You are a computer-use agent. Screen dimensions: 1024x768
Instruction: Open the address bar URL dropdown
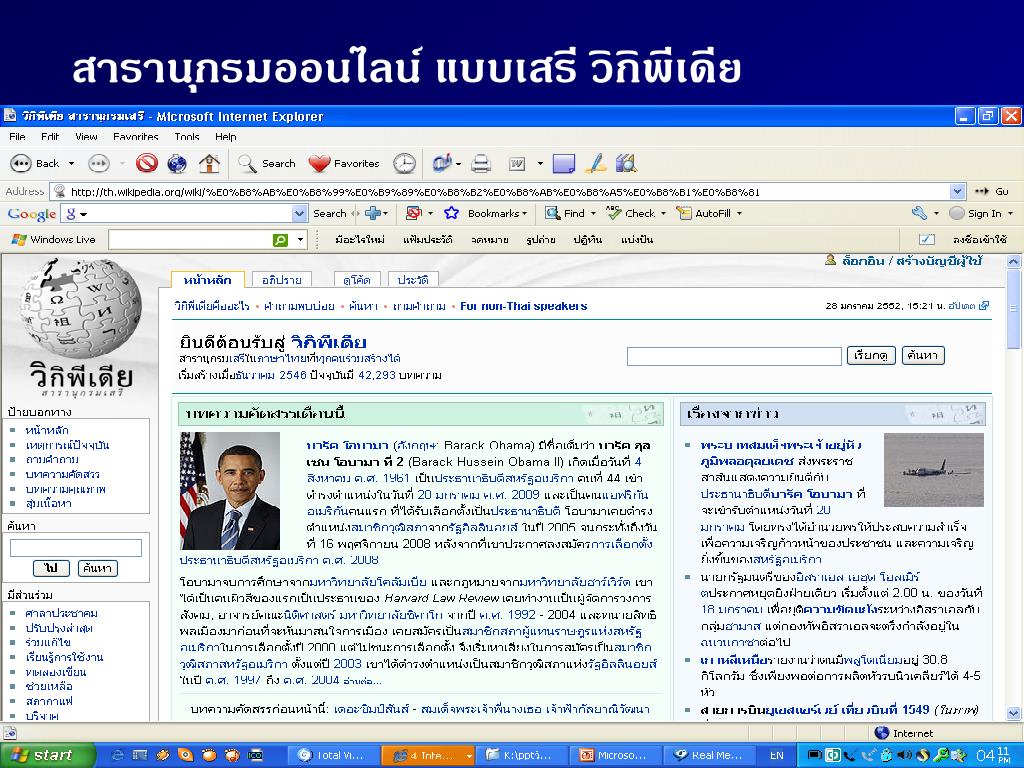957,191
